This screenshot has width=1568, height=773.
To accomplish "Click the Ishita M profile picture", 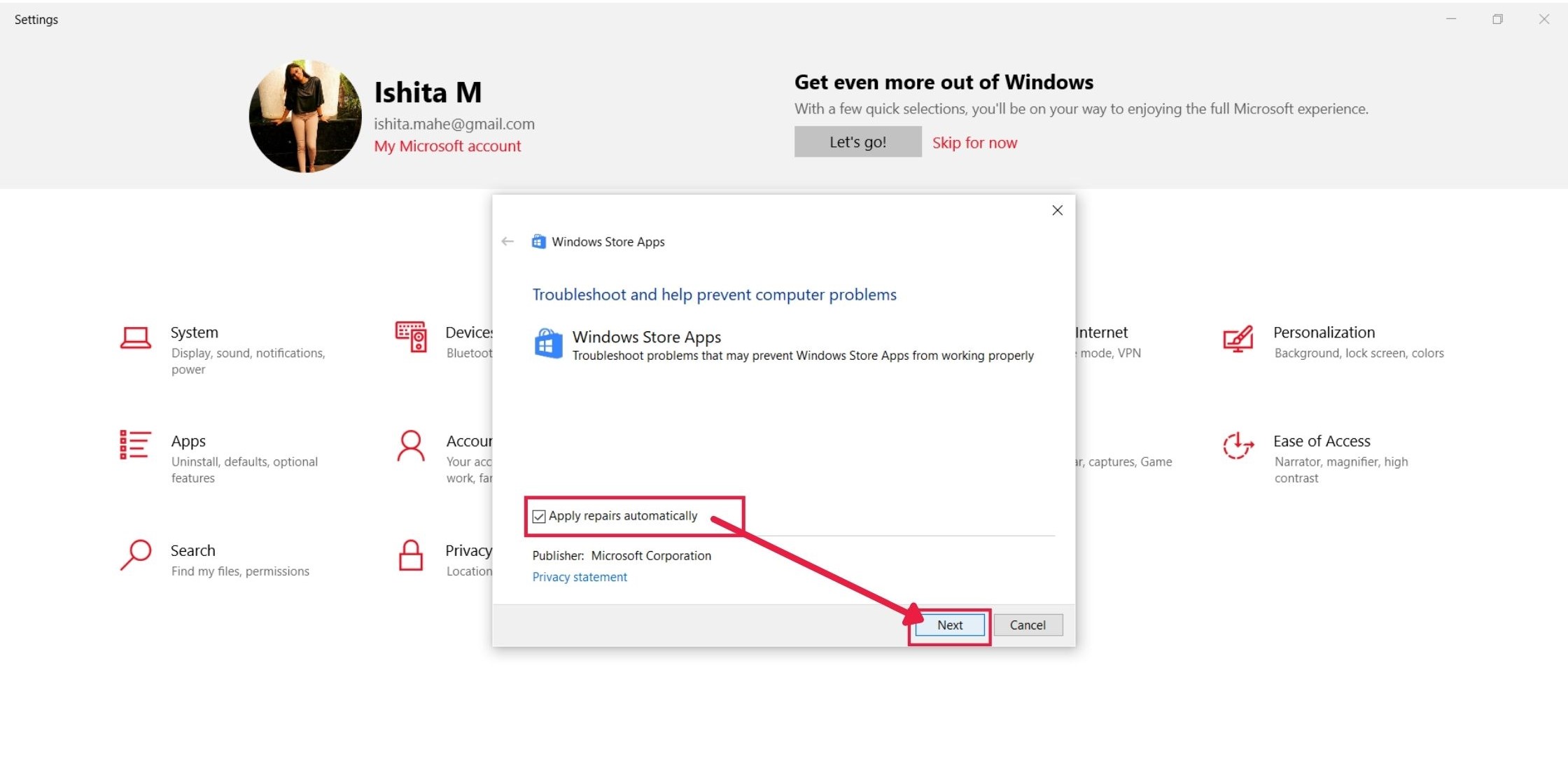I will [304, 116].
